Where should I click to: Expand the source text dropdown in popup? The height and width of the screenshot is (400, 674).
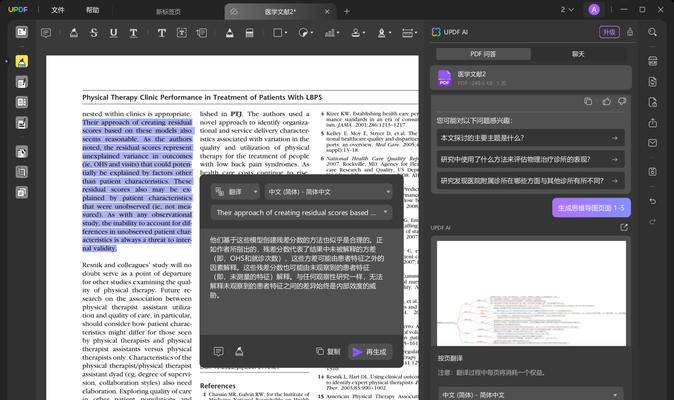301,213
